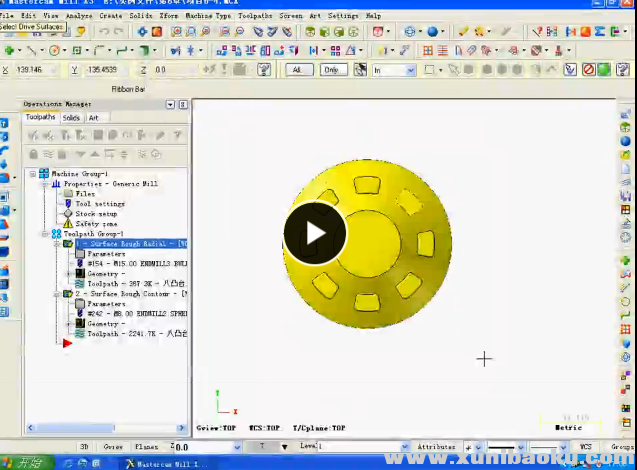The width and height of the screenshot is (637, 470).
Task: Open Stock setup in operations tree
Action: pyautogui.click(x=96, y=214)
